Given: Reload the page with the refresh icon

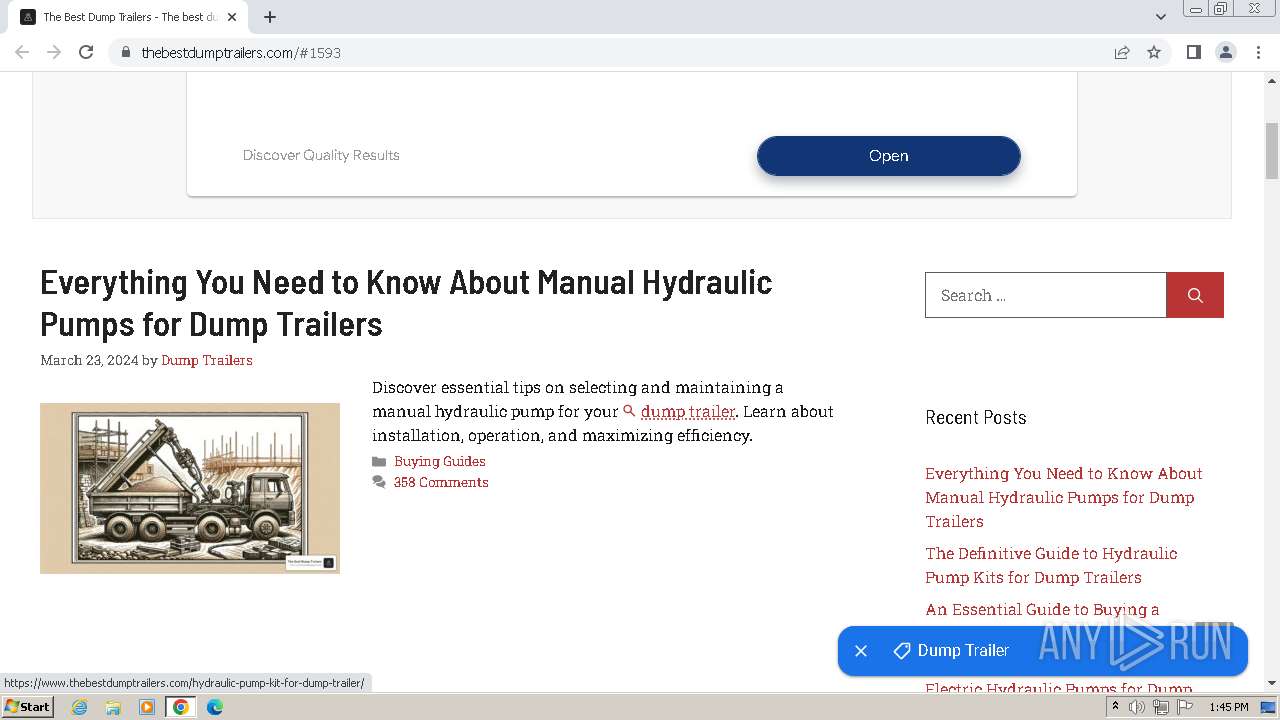Looking at the screenshot, I should click(x=86, y=52).
